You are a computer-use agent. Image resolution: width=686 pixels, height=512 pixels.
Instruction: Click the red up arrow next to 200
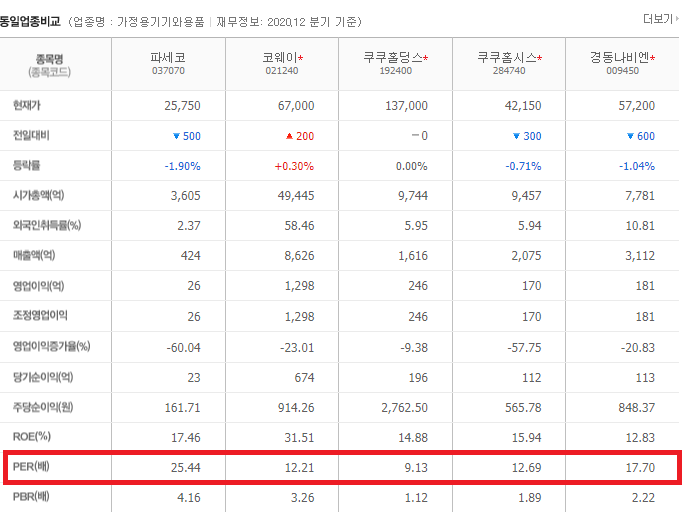[289, 136]
